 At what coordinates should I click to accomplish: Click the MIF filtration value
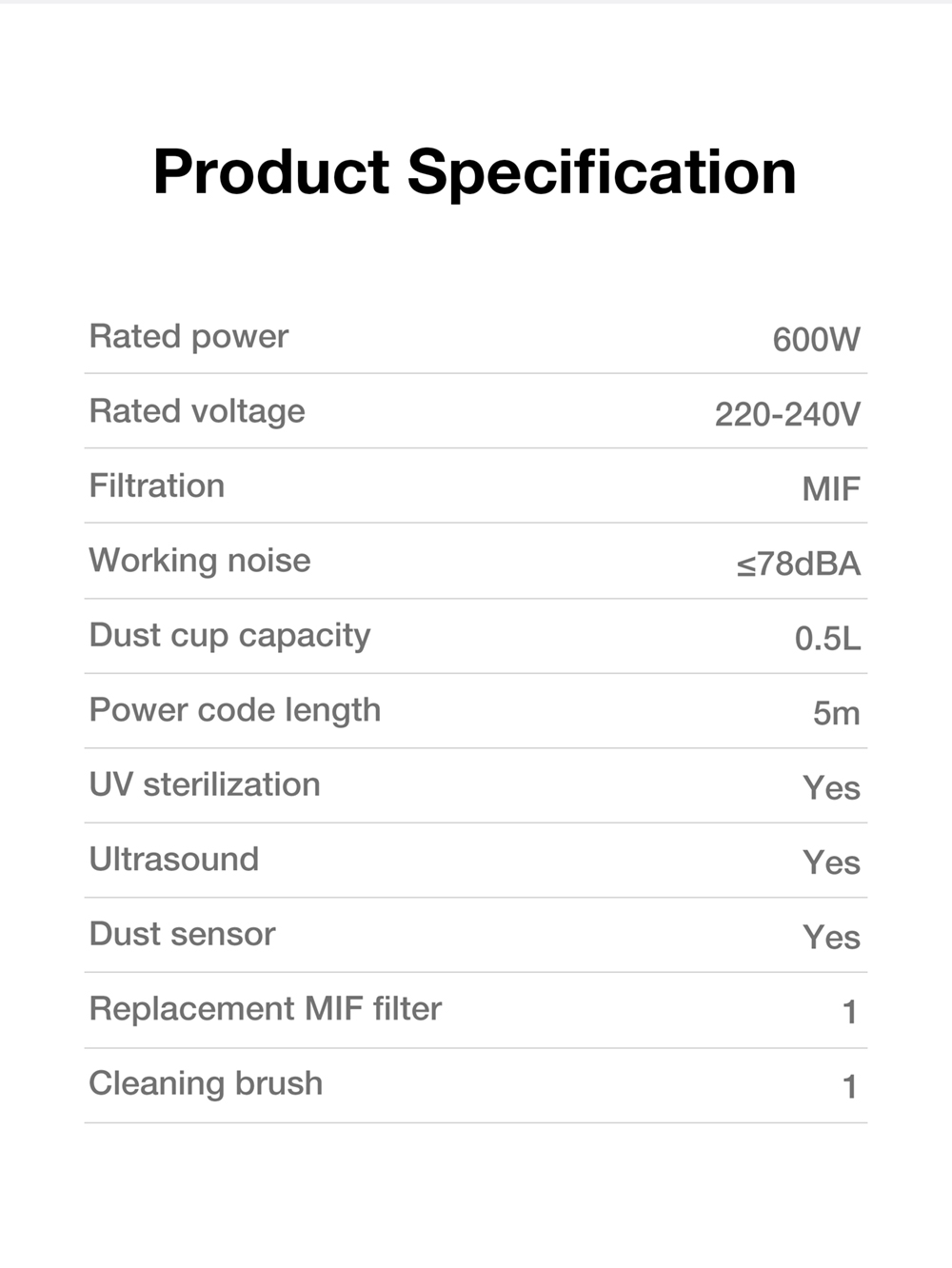point(830,489)
